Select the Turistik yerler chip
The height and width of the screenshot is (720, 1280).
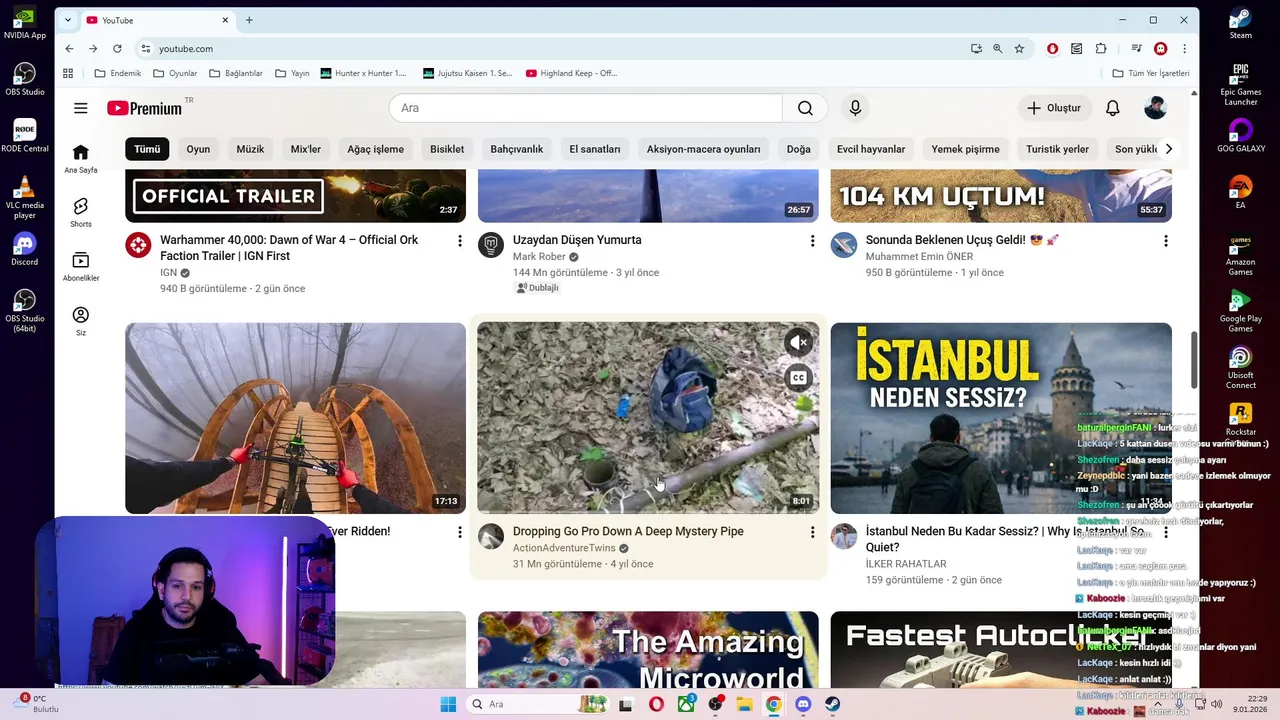(1057, 149)
